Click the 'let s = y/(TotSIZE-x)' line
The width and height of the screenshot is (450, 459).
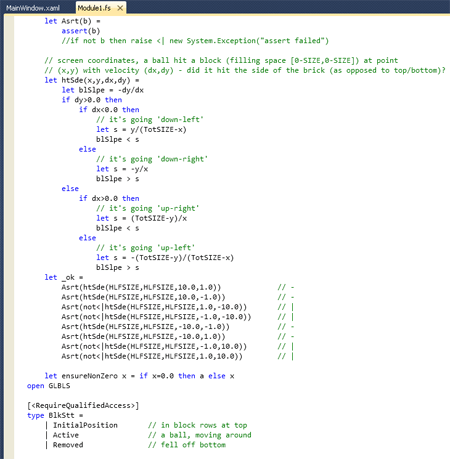pos(141,129)
